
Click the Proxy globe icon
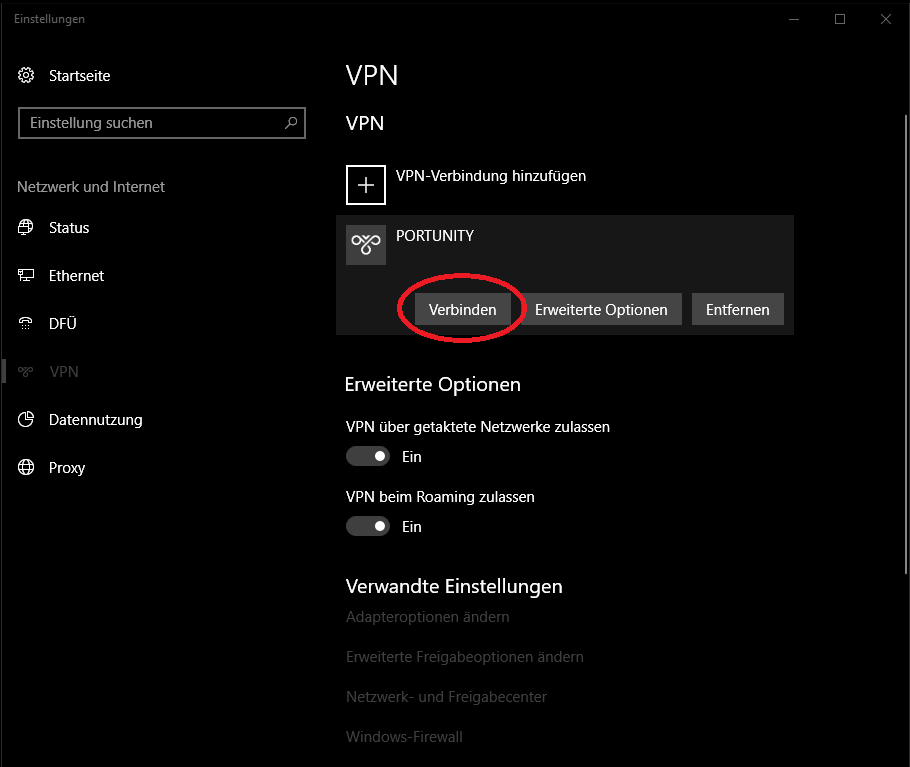[27, 468]
